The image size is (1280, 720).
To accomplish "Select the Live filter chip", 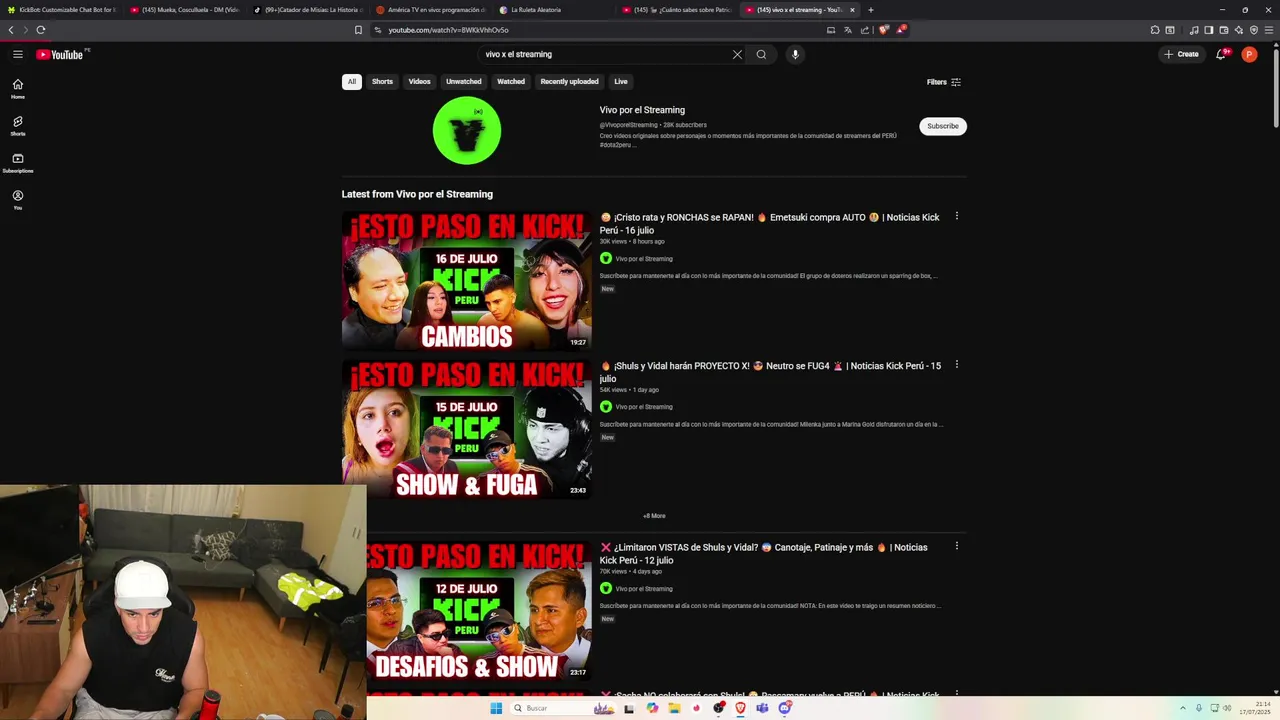I will (621, 82).
